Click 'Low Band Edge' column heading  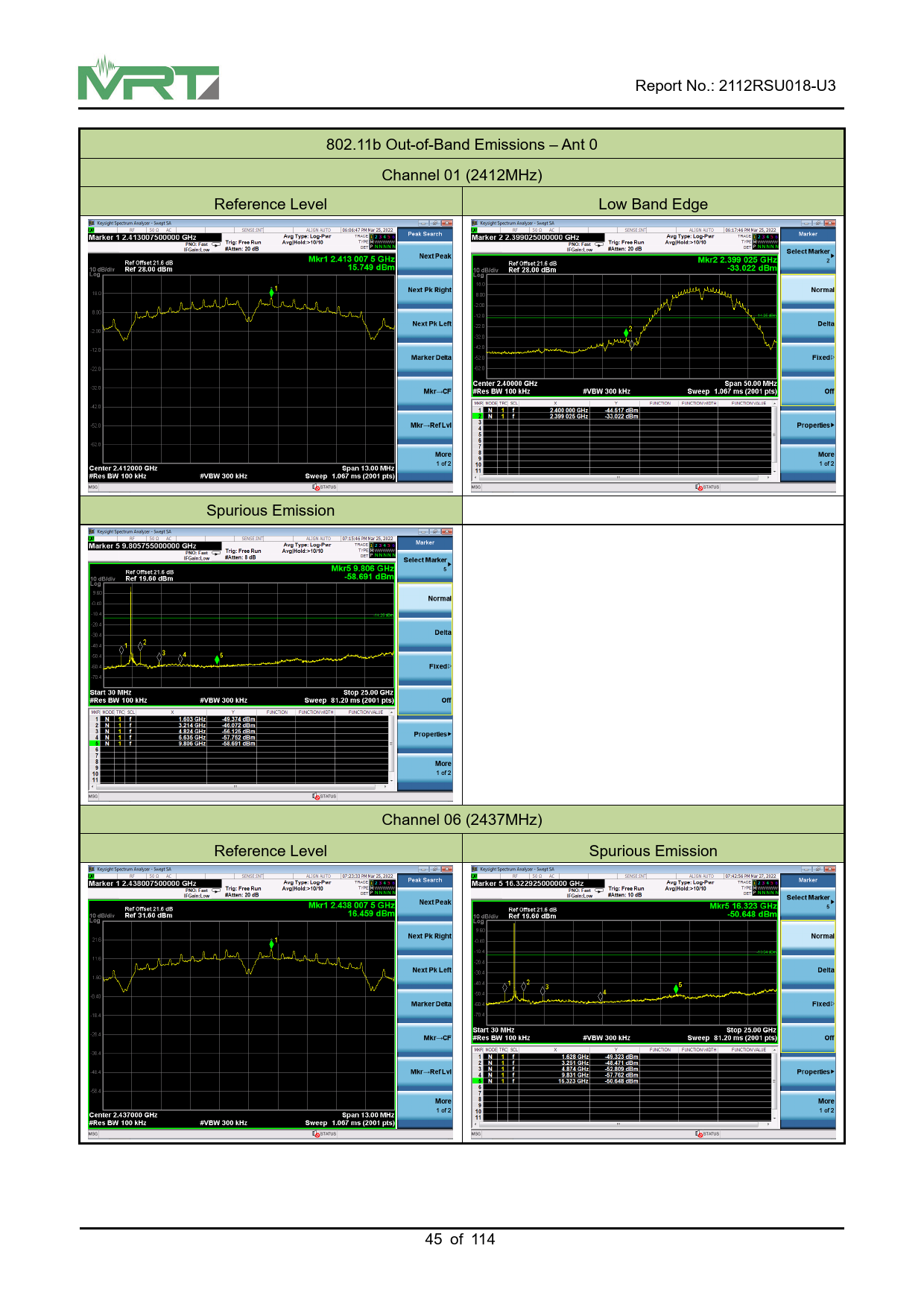pos(654,204)
